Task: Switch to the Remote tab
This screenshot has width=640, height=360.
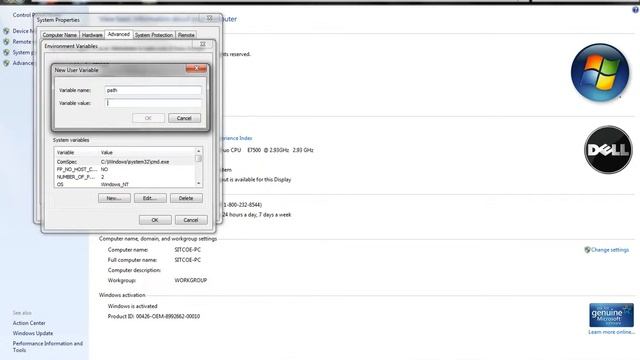Action: click(186, 35)
